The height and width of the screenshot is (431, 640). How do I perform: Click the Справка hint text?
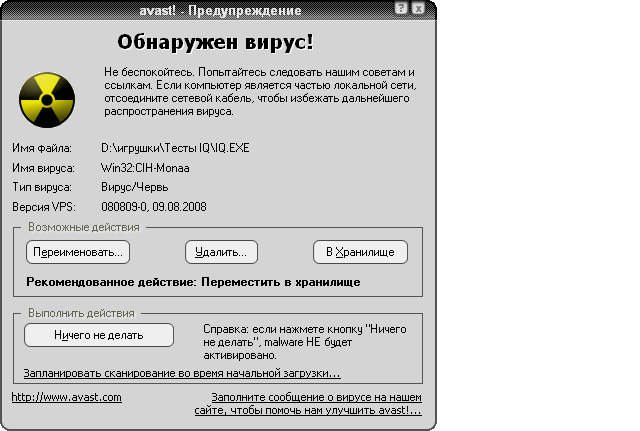pyautogui.click(x=304, y=342)
